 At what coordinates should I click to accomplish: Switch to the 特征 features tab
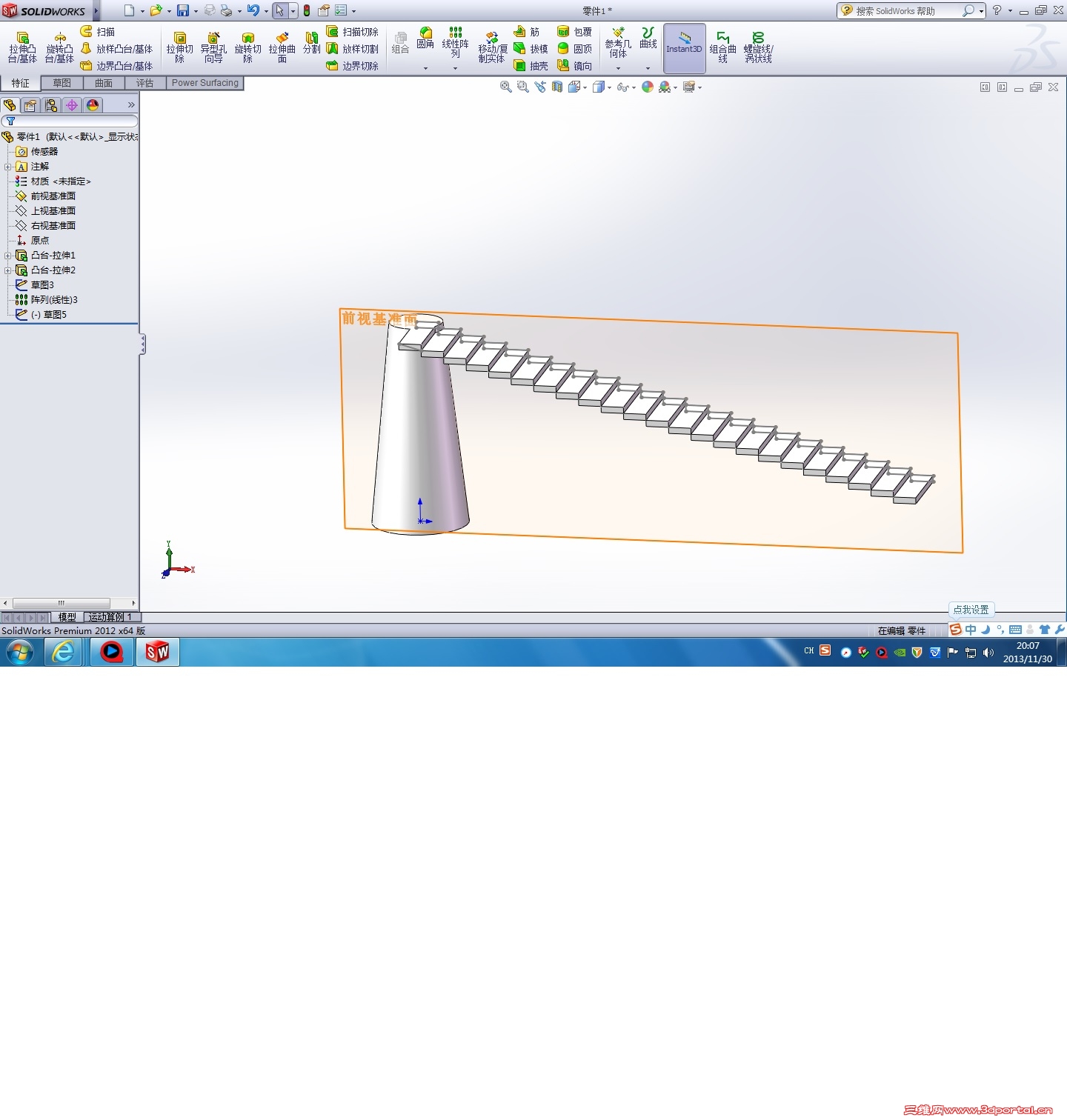pos(21,83)
